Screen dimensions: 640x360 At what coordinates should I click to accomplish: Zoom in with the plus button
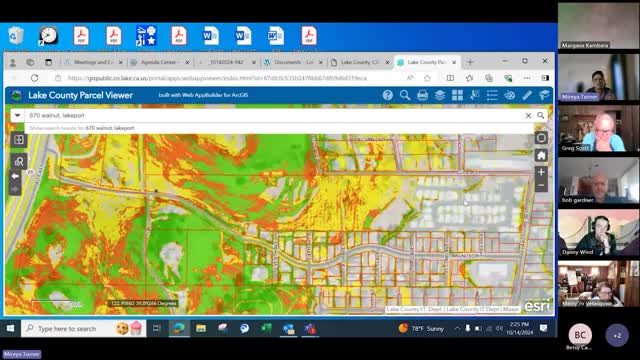541,172
